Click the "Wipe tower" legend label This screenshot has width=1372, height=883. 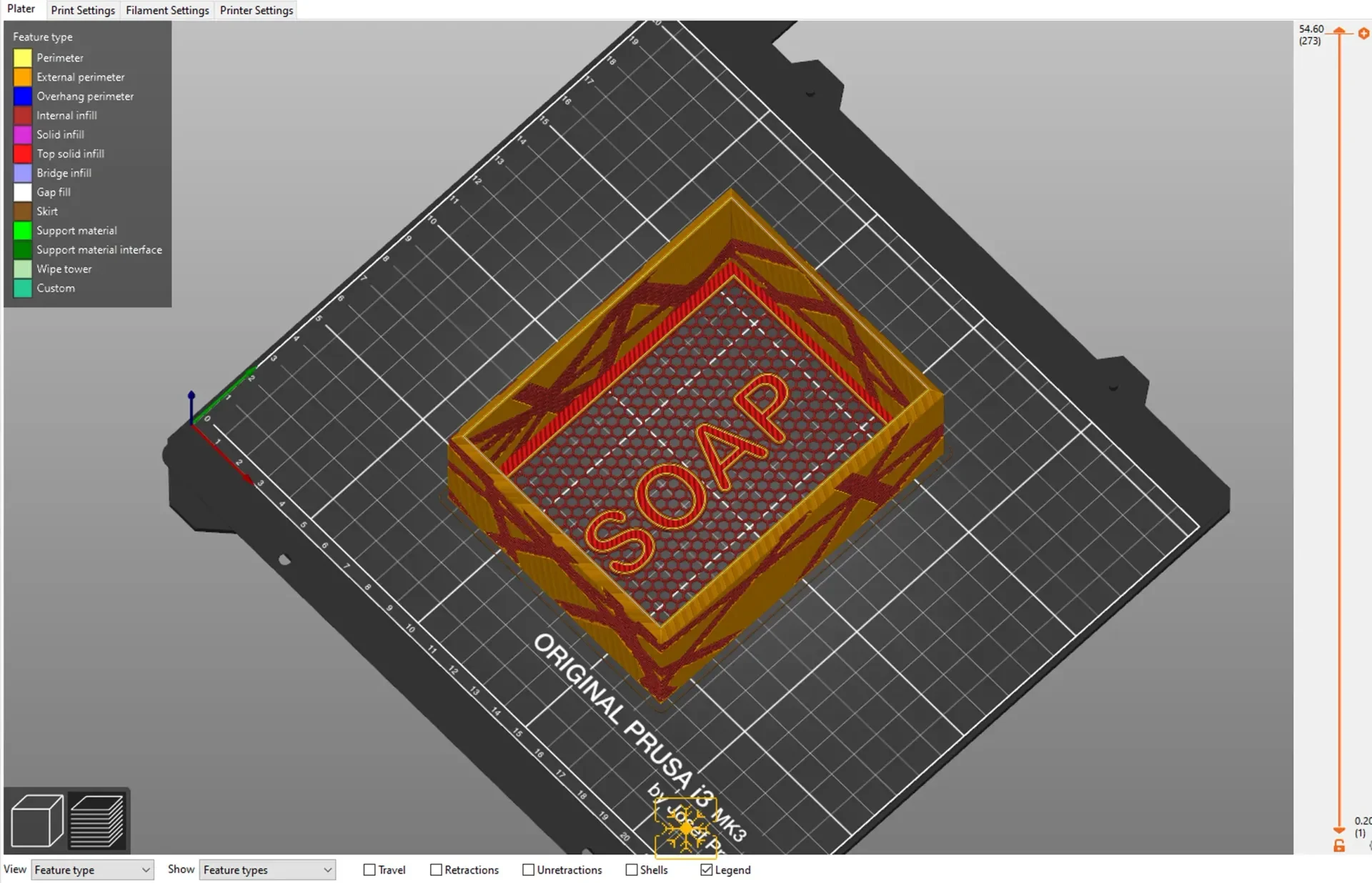pyautogui.click(x=64, y=269)
